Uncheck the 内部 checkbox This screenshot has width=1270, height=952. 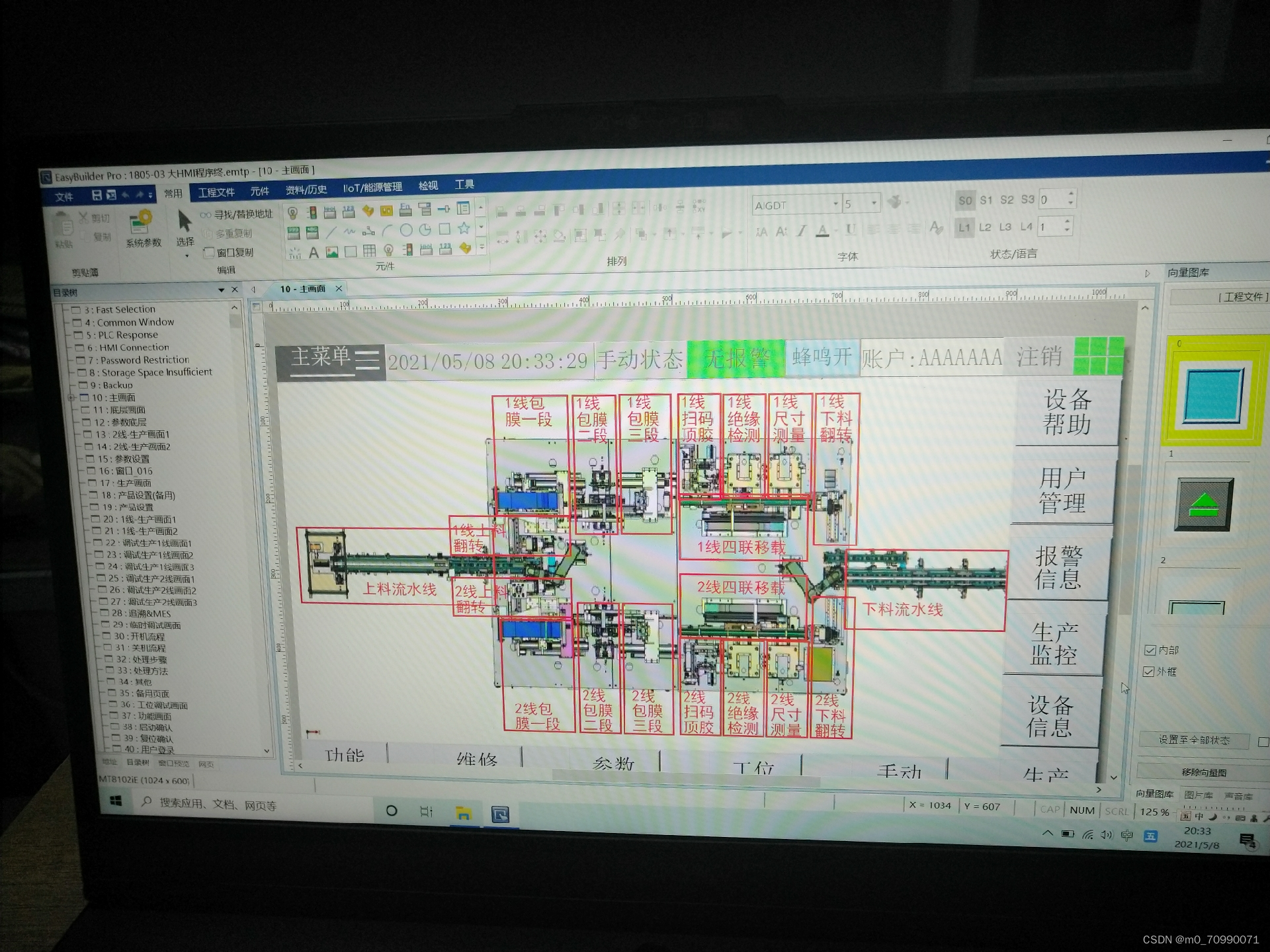(1150, 651)
